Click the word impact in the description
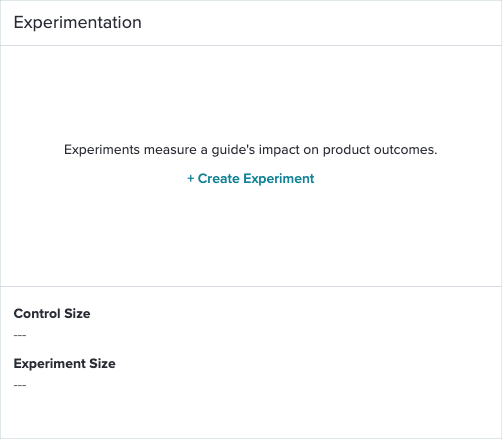502x439 pixels. [x=279, y=150]
